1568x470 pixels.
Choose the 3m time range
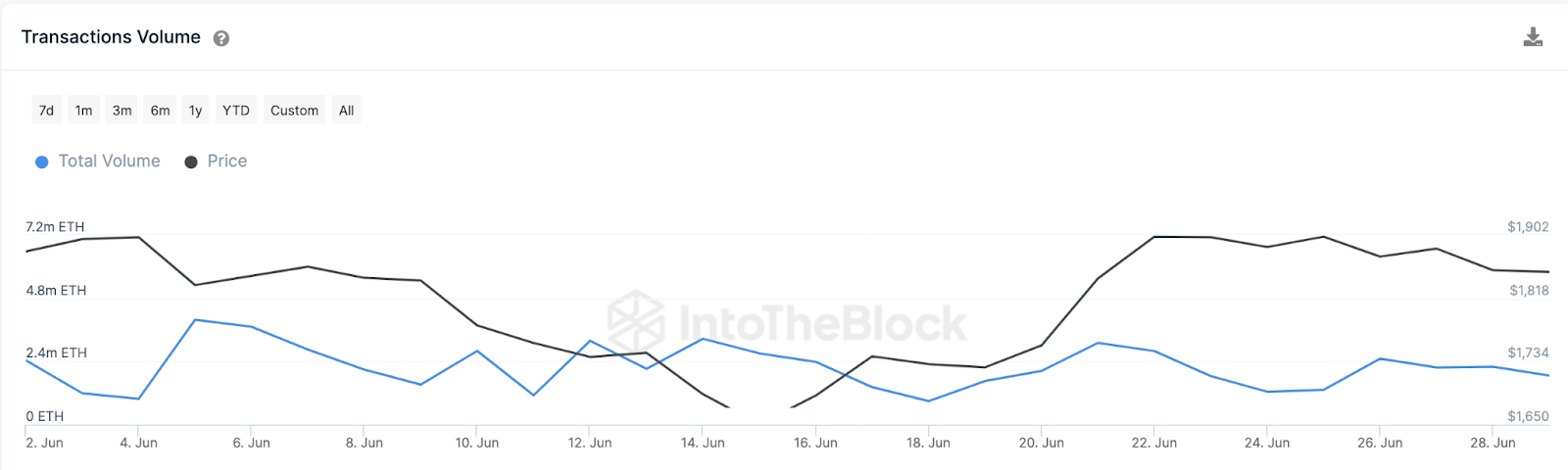point(122,111)
